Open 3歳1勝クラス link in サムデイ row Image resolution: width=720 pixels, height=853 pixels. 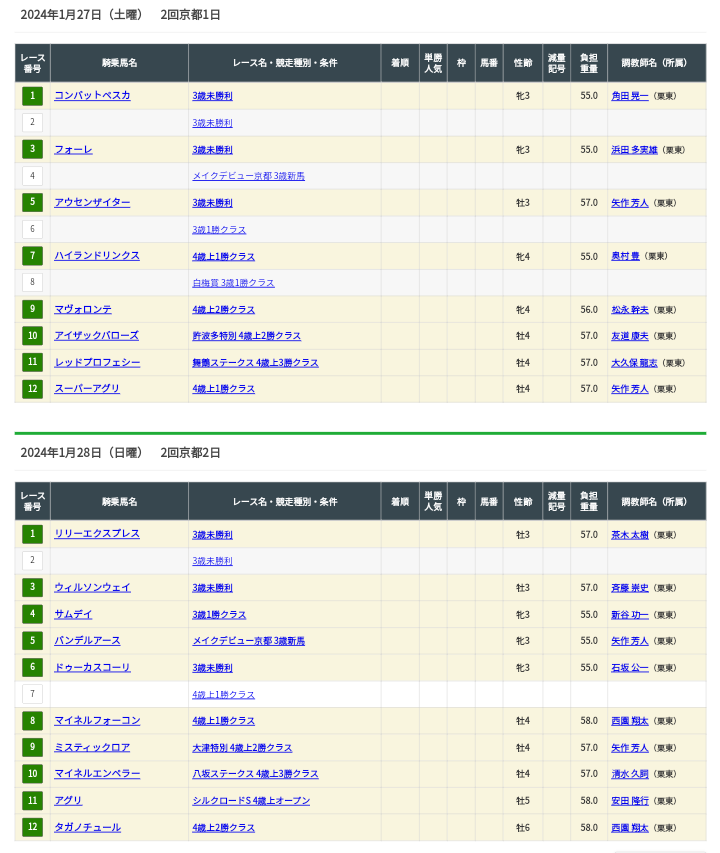219,615
